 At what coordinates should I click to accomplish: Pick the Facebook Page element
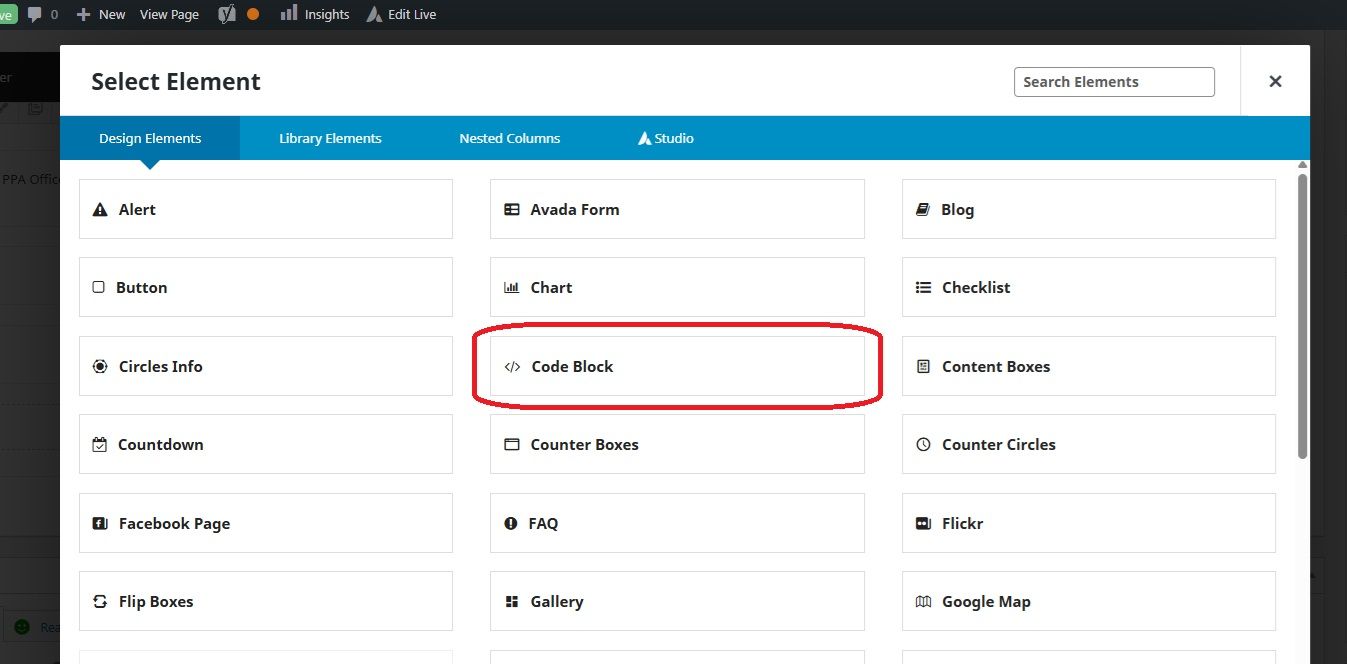265,523
